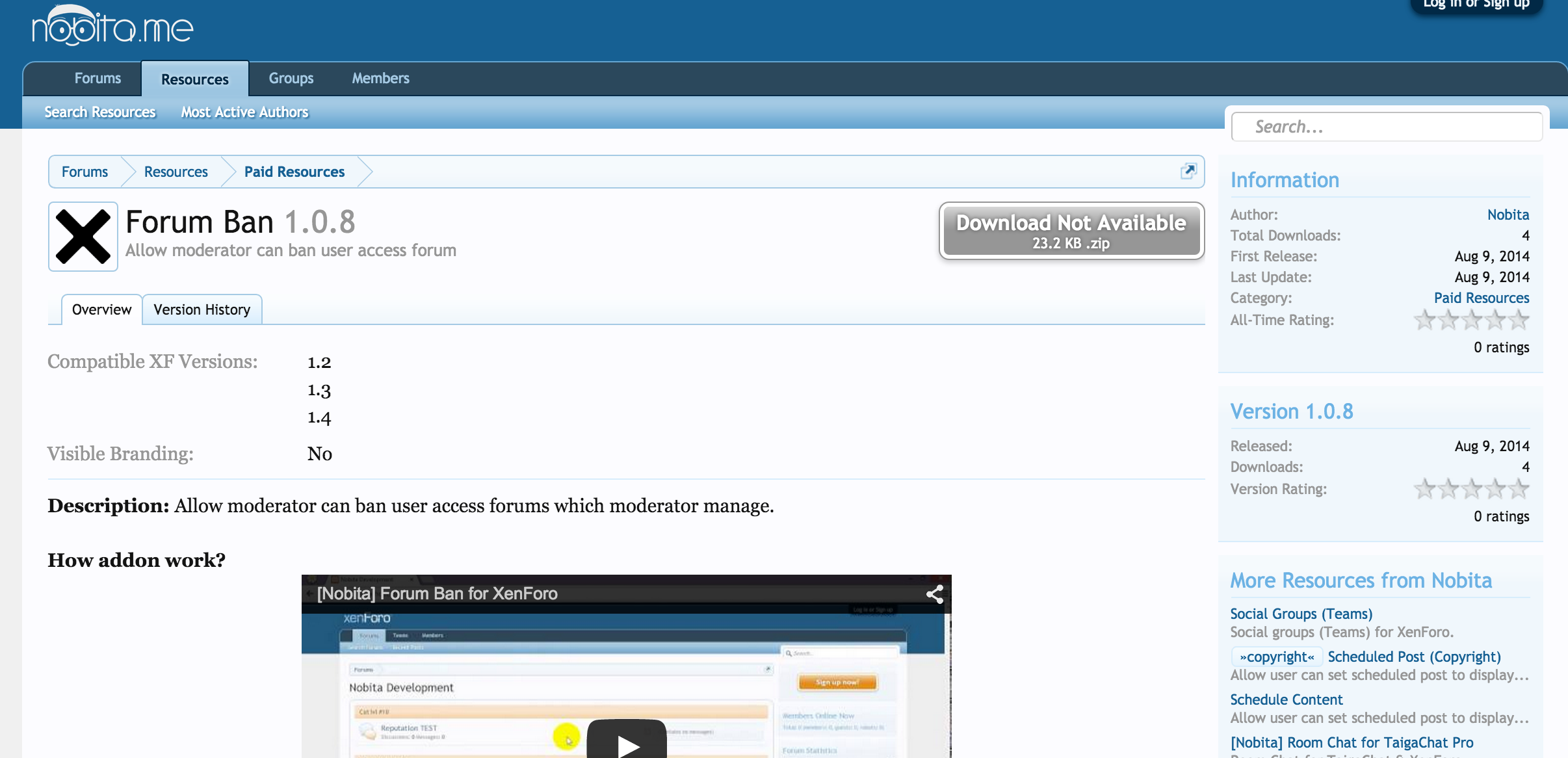This screenshot has height=758, width=1568.
Task: Click the Version Rating stars
Action: pyautogui.click(x=1471, y=489)
